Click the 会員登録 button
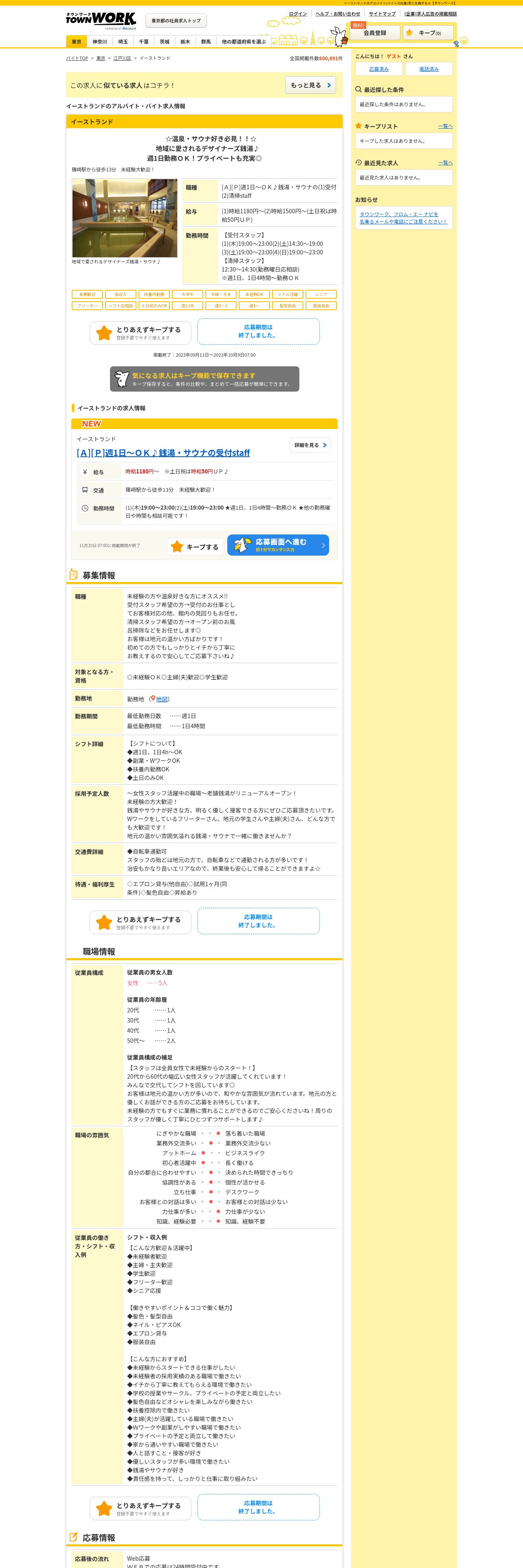523x1568 pixels. (374, 33)
